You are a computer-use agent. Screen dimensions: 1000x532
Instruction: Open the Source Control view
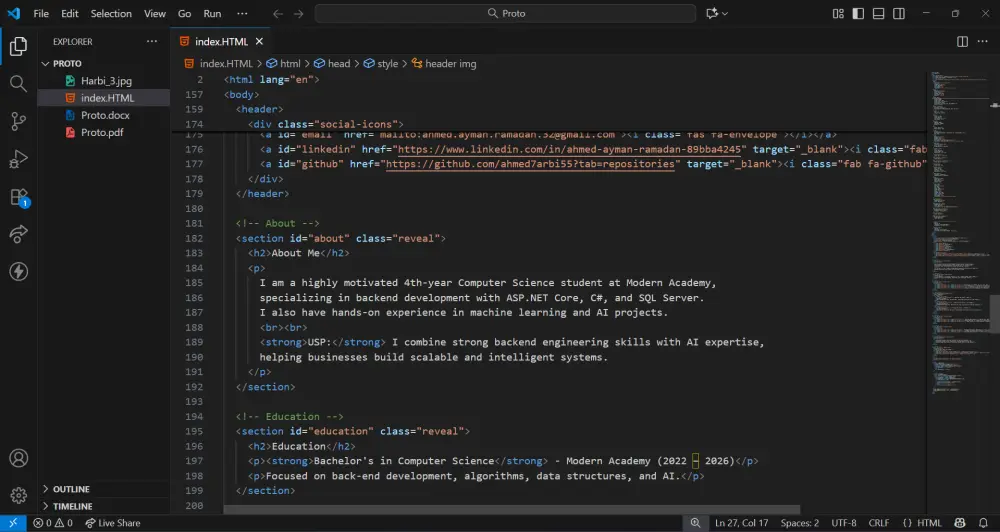(18, 121)
